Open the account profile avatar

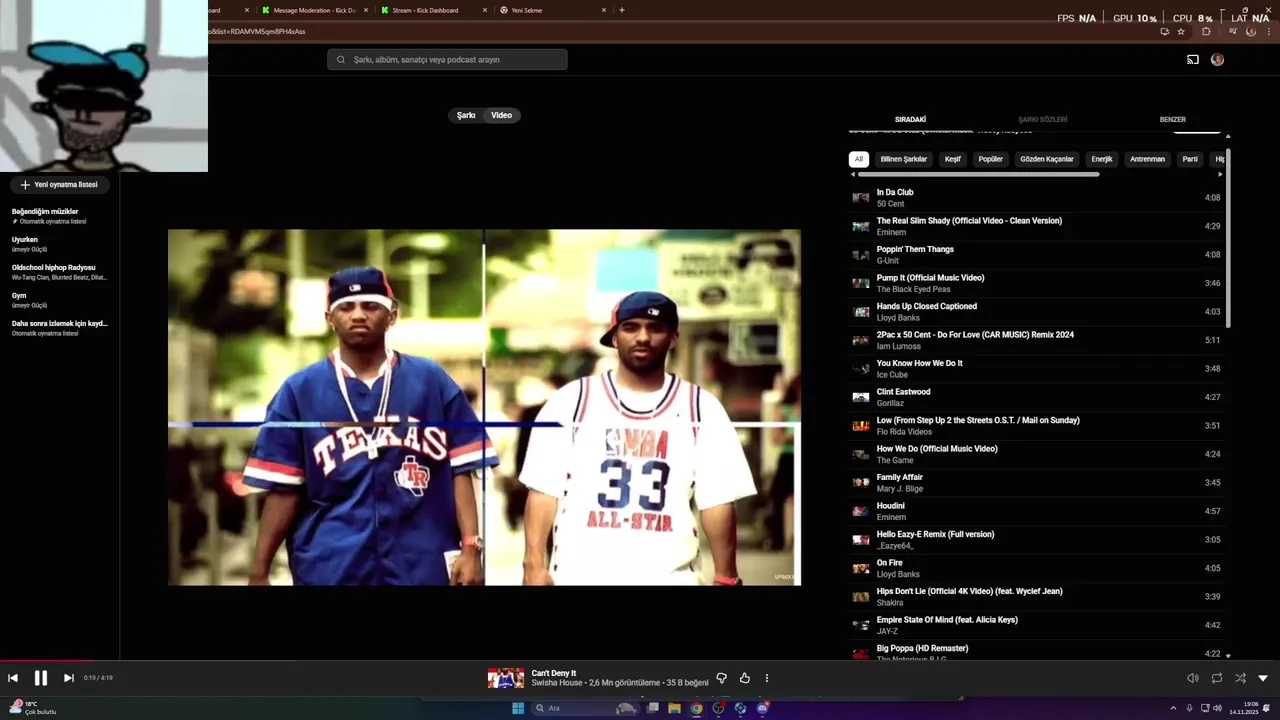[1217, 60]
